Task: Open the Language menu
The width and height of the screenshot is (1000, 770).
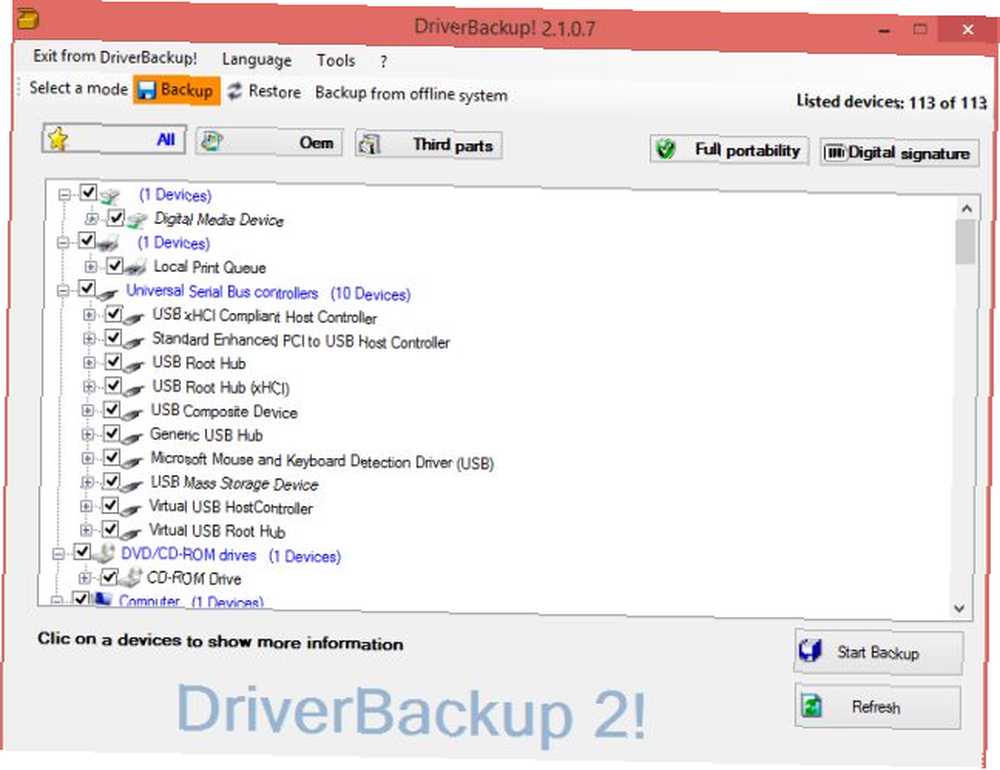Action: [256, 59]
